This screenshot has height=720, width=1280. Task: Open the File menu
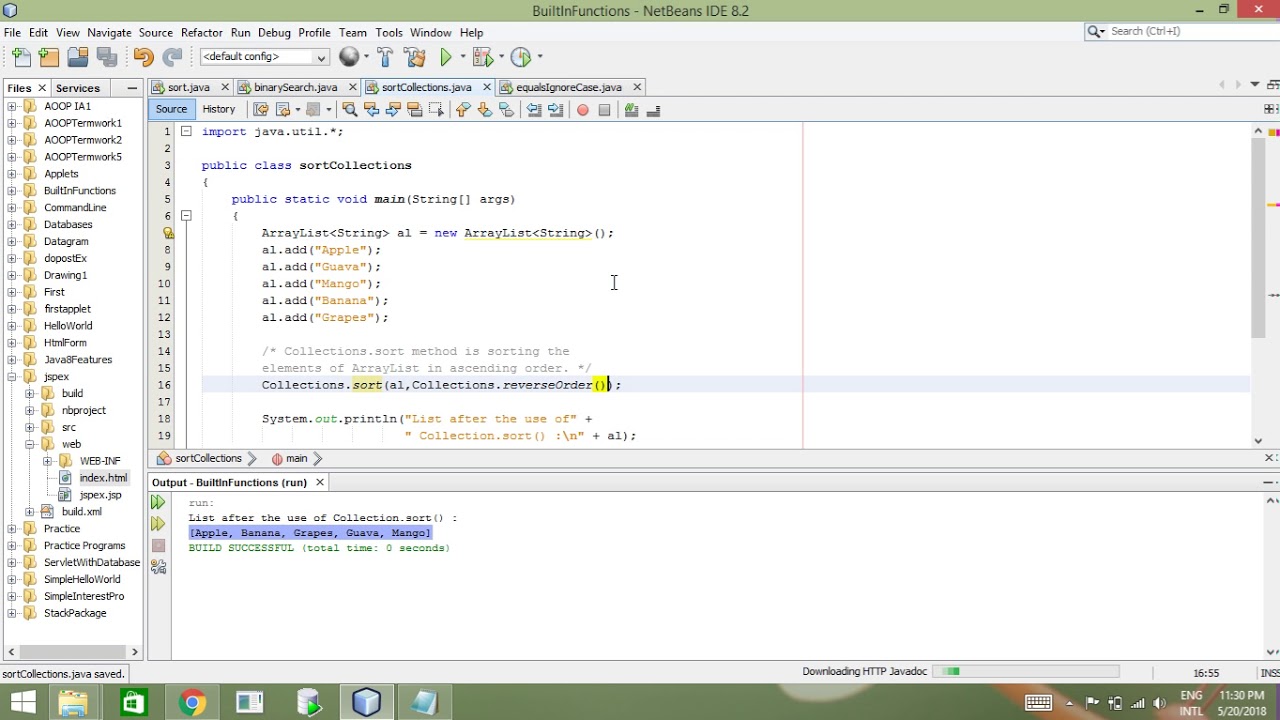point(12,33)
